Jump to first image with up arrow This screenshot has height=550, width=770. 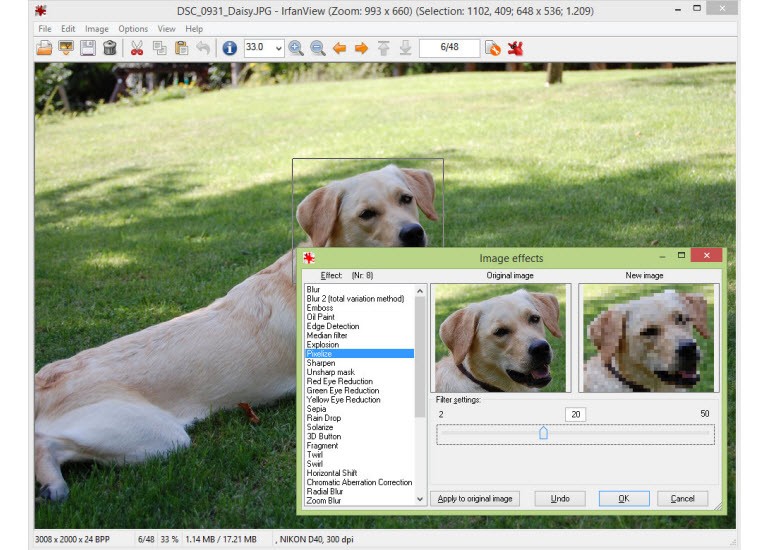(x=384, y=48)
